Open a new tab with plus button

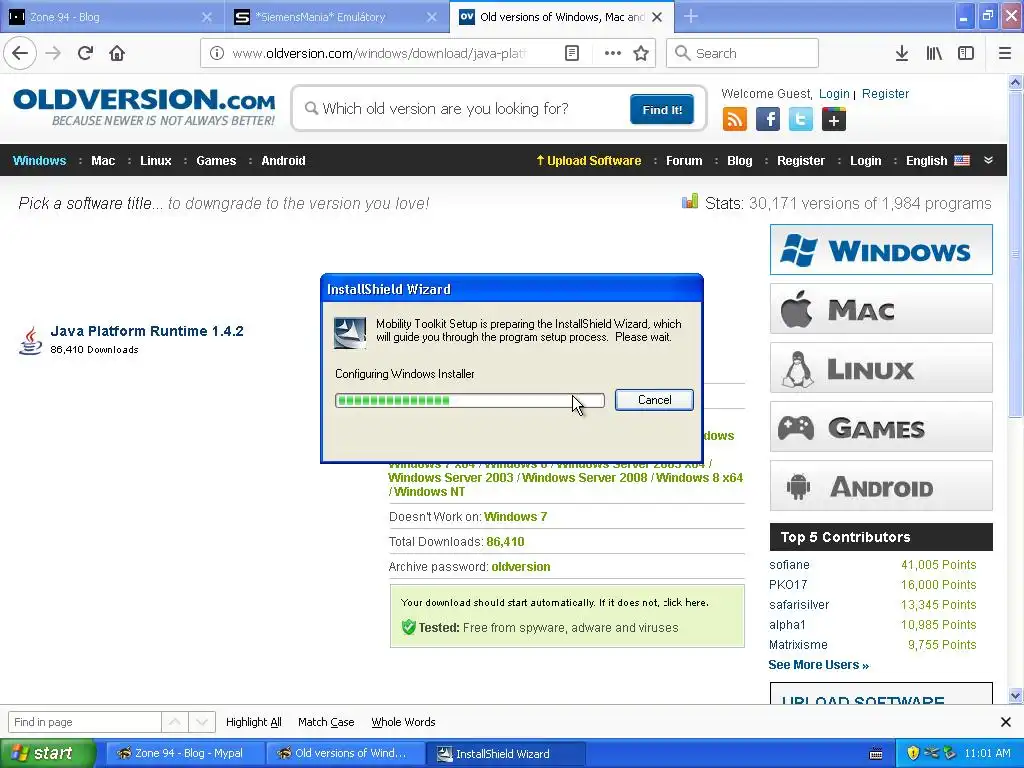690,17
